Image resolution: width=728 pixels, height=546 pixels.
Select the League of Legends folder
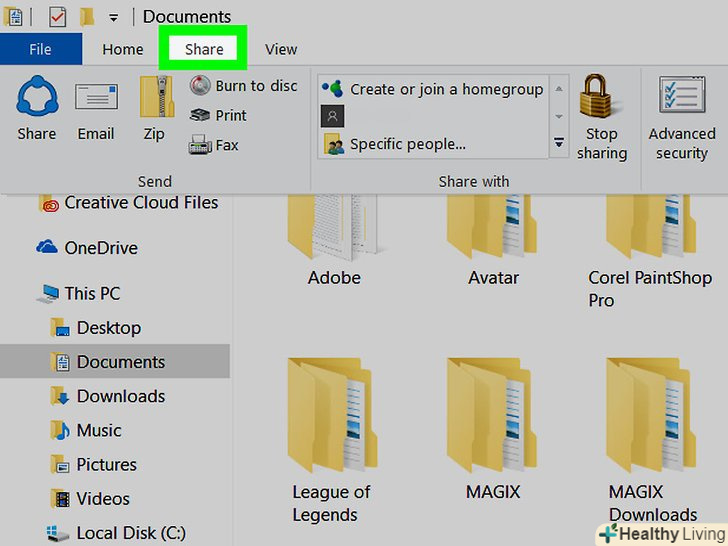[x=332, y=441]
